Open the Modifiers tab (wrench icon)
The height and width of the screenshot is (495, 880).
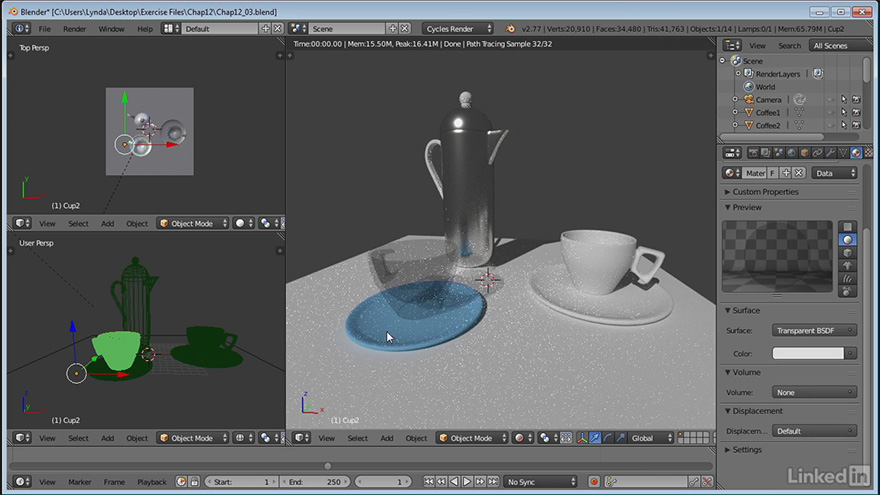(x=830, y=153)
